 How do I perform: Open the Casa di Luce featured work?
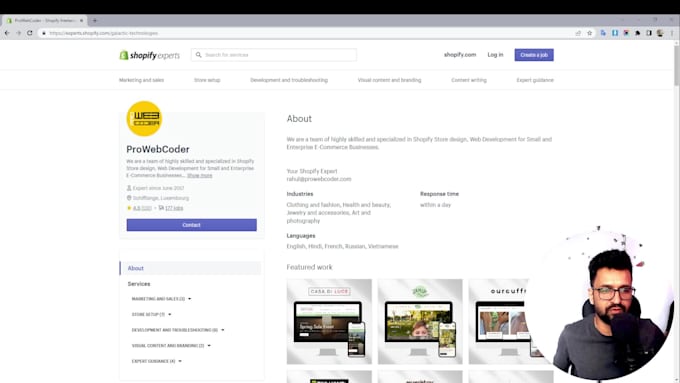tap(329, 321)
